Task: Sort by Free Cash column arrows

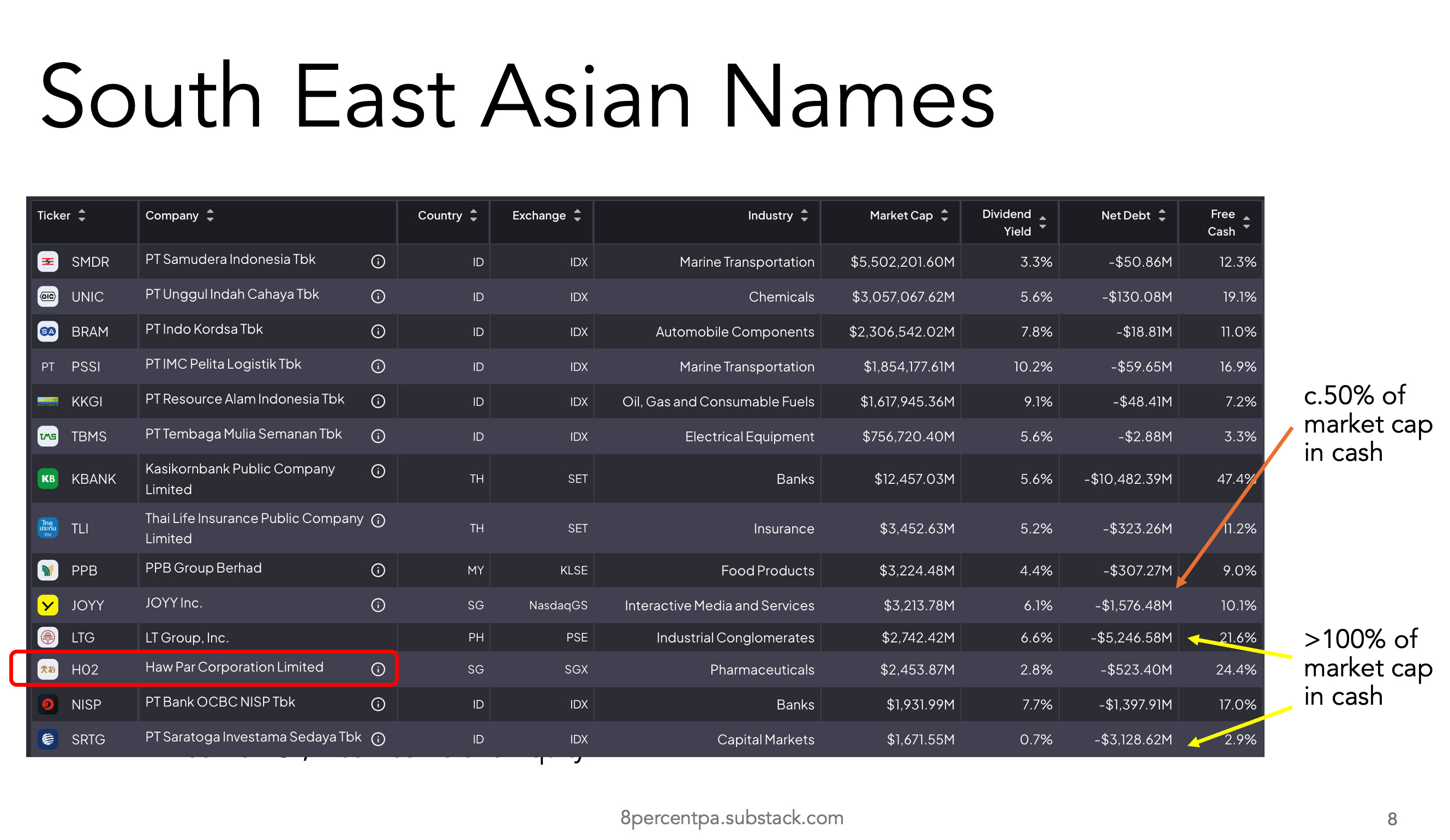Action: coord(1247,222)
